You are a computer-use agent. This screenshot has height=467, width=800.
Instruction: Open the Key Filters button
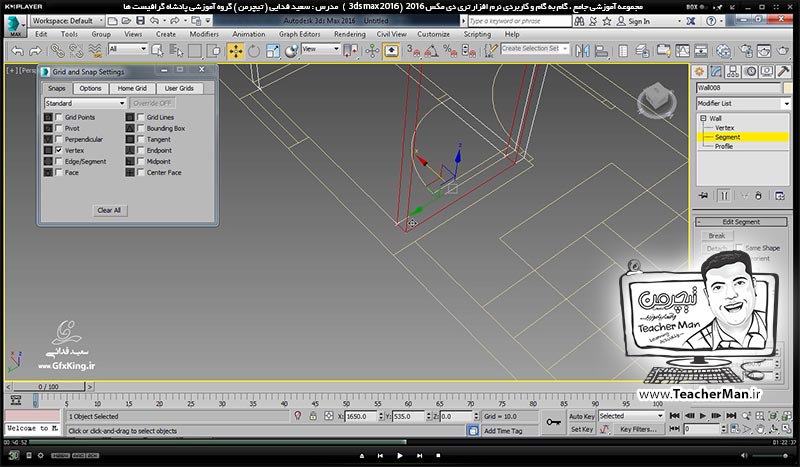[638, 429]
